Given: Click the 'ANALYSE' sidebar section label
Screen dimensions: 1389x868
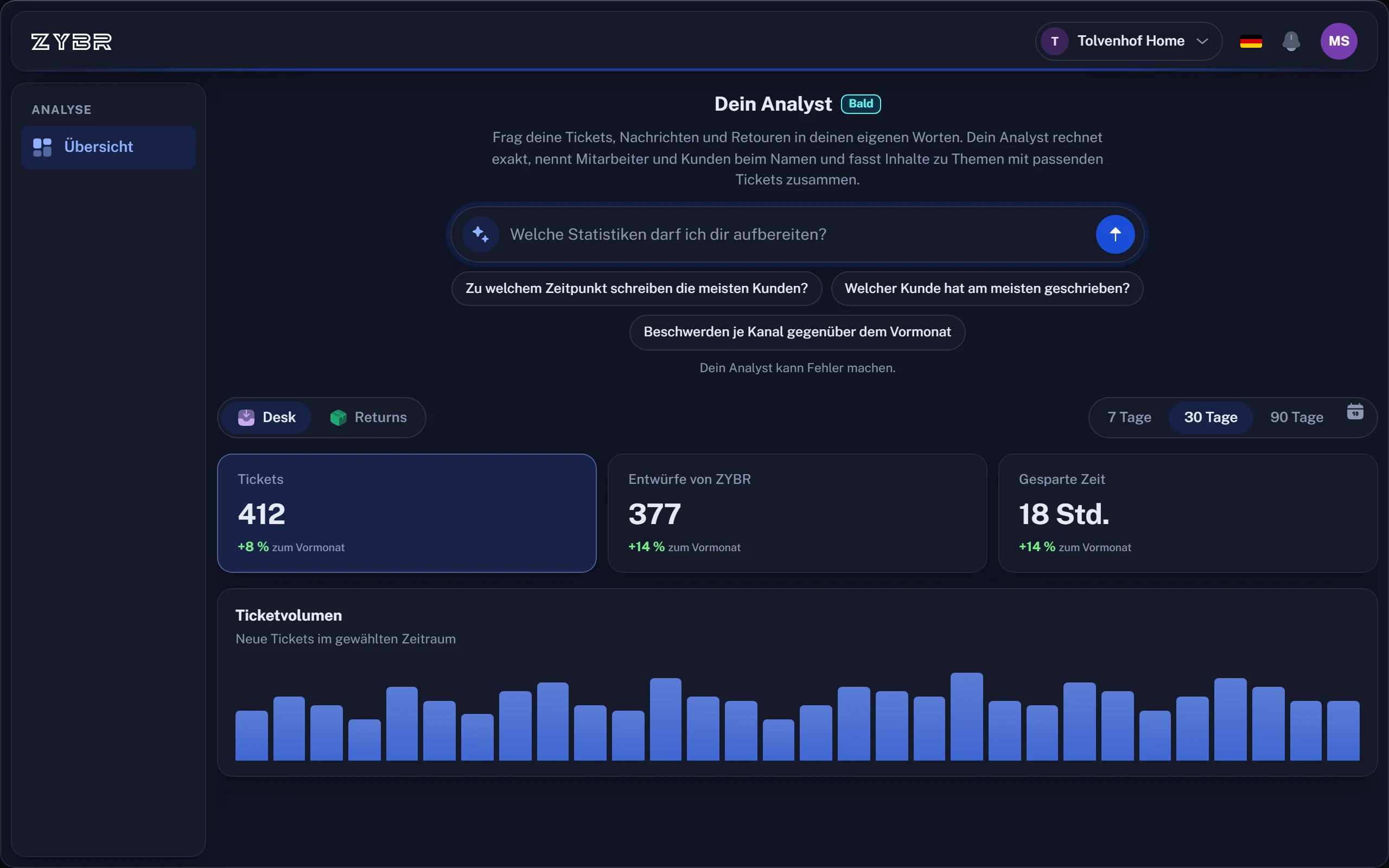Looking at the screenshot, I should click(61, 110).
